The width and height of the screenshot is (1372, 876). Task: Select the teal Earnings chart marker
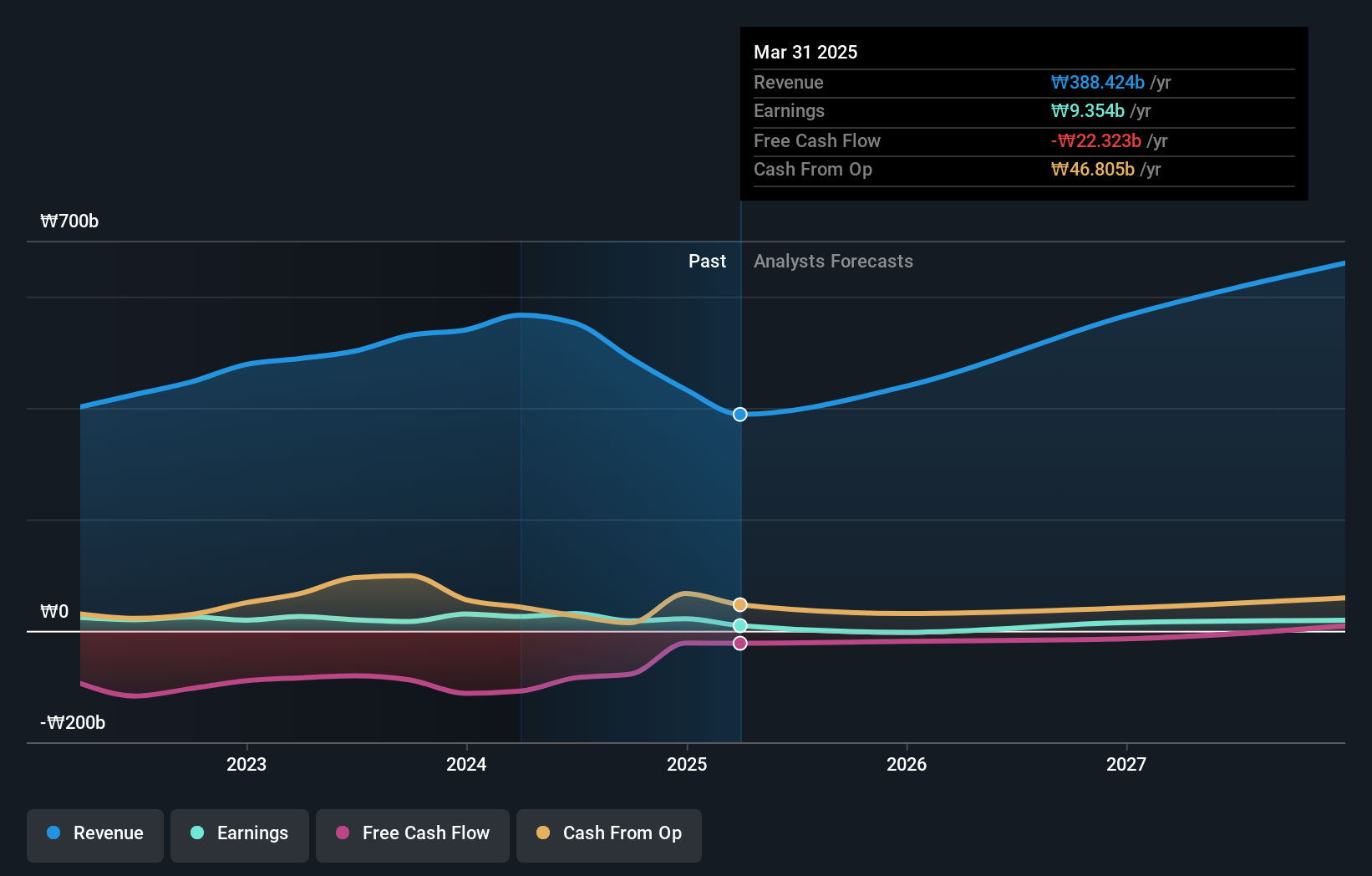pos(739,625)
